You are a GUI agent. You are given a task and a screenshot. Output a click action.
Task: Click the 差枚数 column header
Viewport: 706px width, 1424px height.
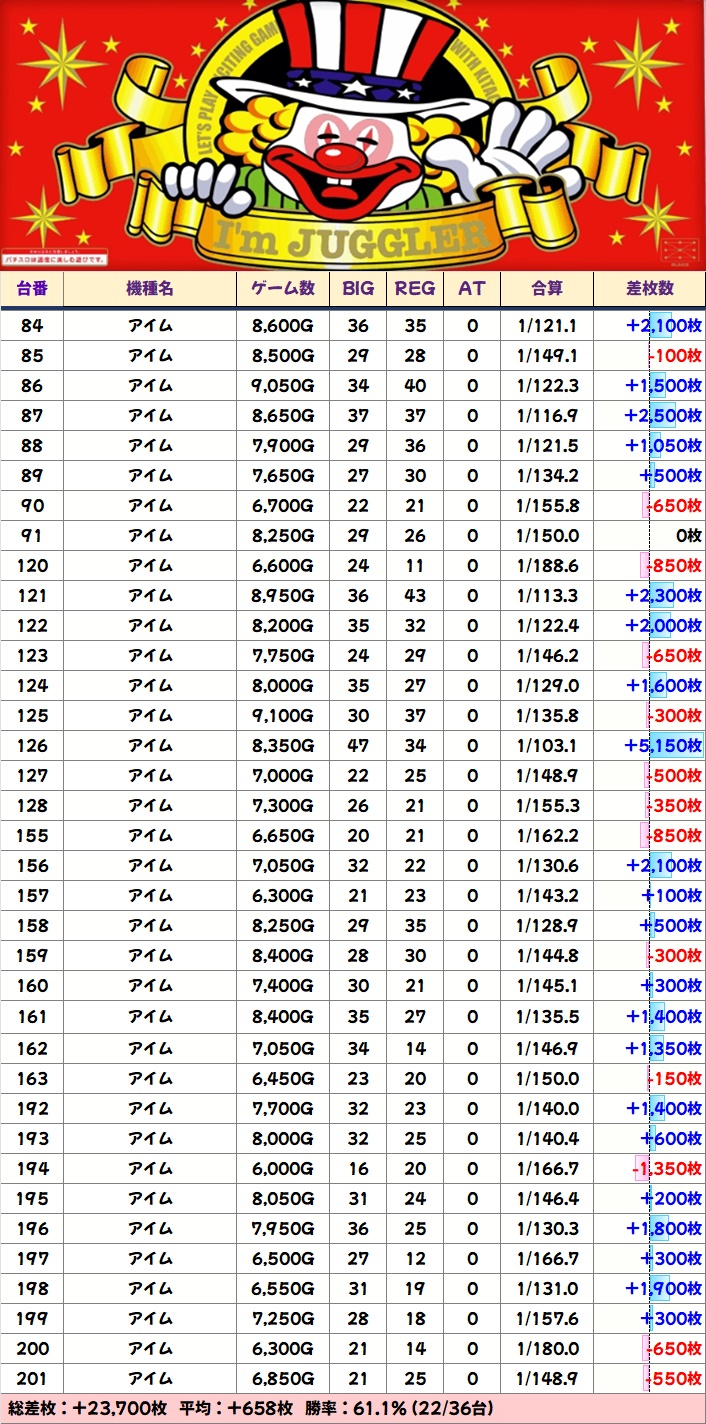click(650, 288)
